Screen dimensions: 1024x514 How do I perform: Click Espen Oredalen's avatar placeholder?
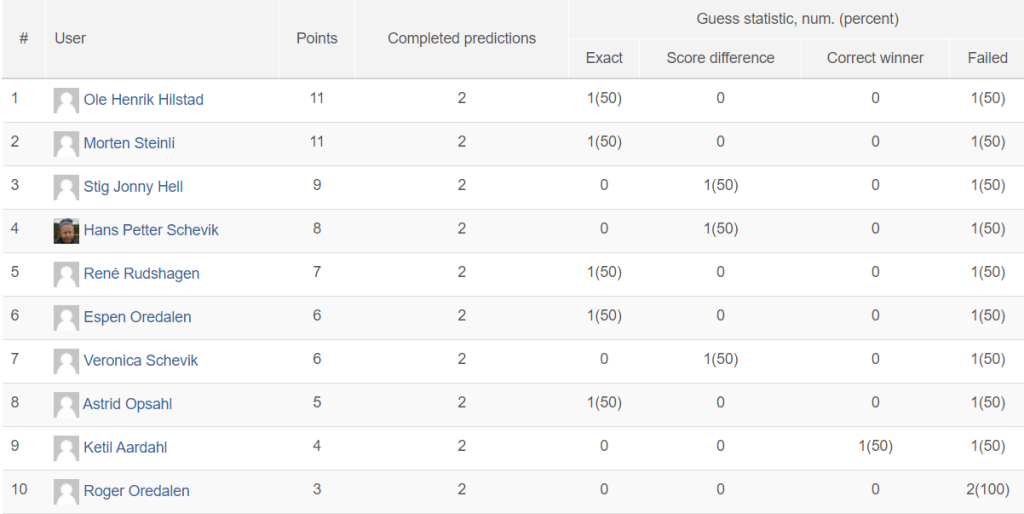66,318
